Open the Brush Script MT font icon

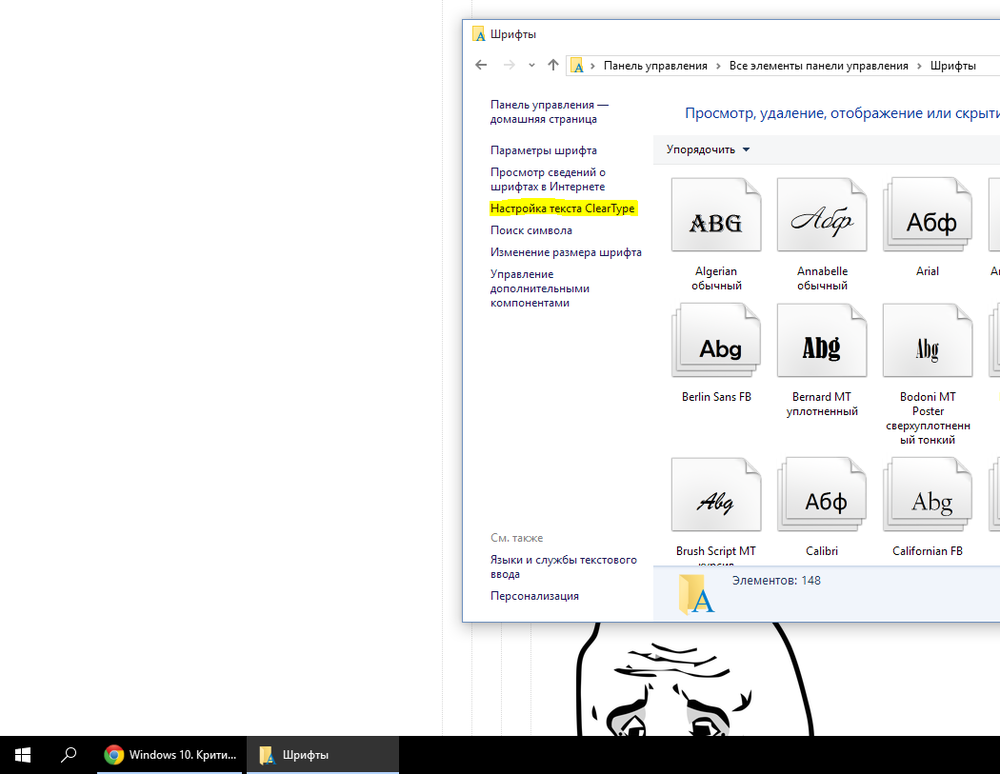click(x=716, y=496)
